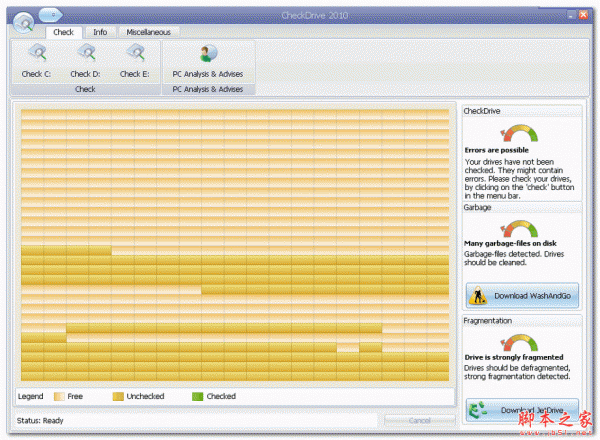Select the Check tab
This screenshot has height=440, width=600.
coord(63,32)
